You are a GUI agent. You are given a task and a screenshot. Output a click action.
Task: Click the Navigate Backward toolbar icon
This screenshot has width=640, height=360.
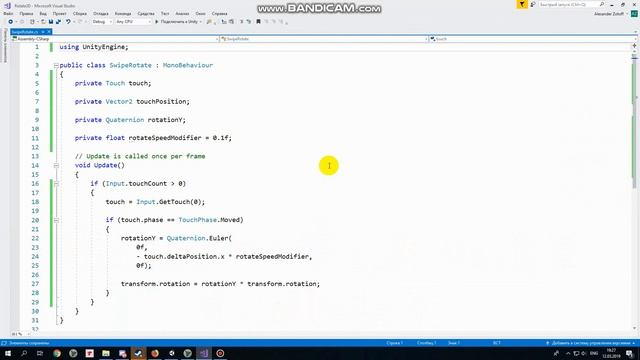pos(11,22)
